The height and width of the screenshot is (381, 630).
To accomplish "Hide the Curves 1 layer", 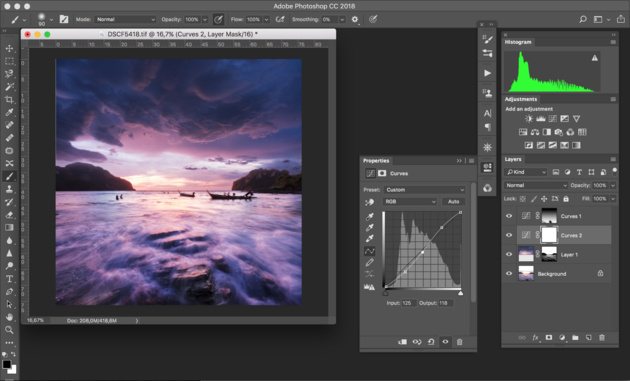I will (509, 216).
